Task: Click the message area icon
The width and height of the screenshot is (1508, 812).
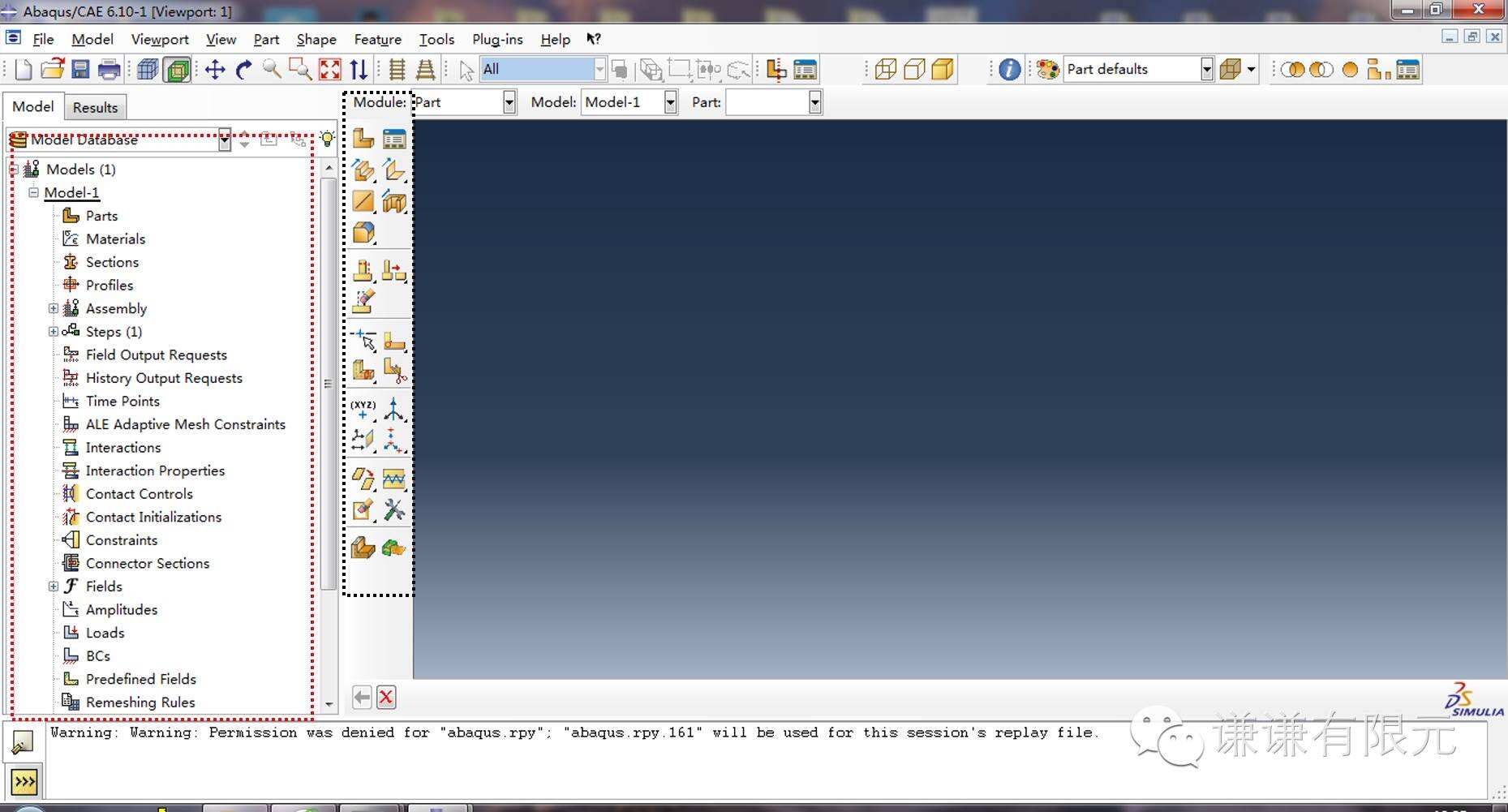Action: coord(22,741)
